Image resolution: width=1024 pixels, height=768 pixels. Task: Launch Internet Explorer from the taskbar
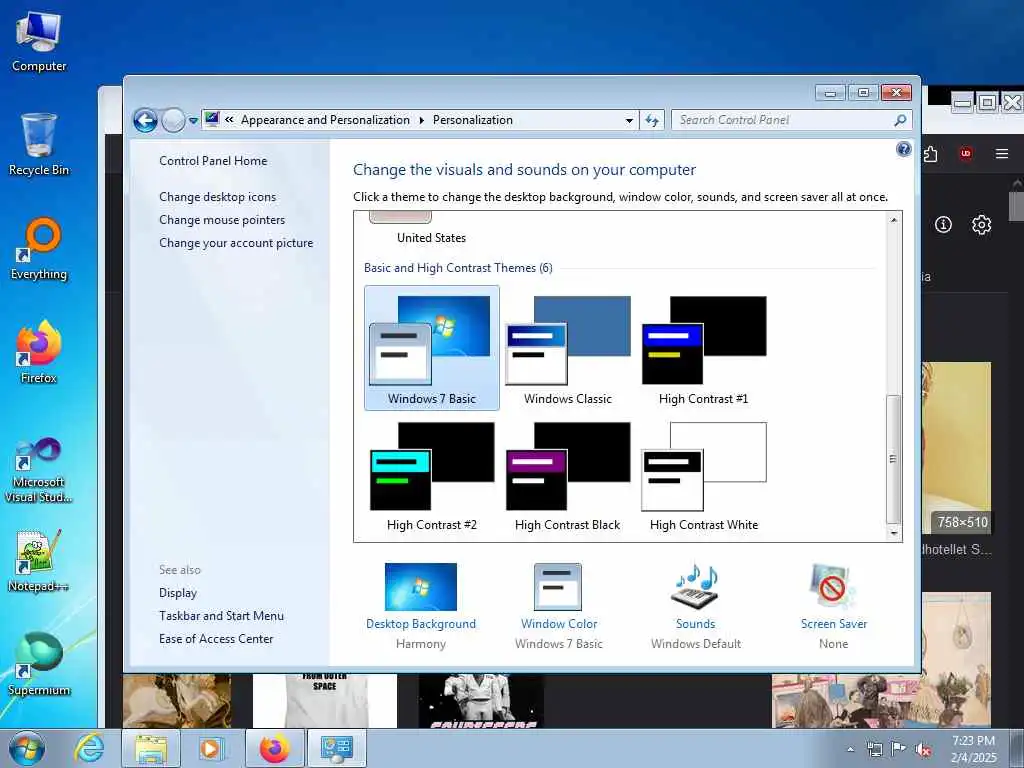point(89,748)
